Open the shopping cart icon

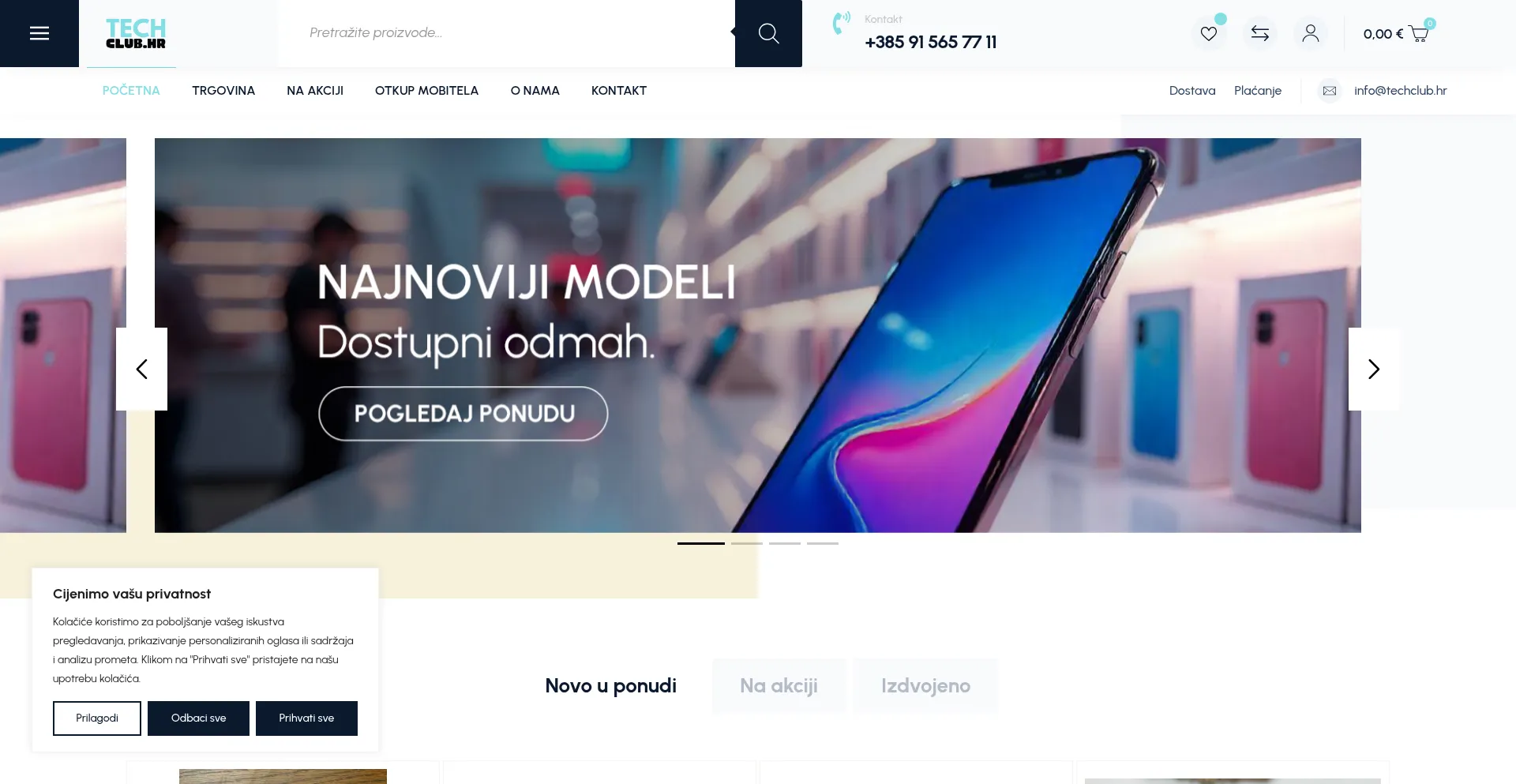point(1419,34)
